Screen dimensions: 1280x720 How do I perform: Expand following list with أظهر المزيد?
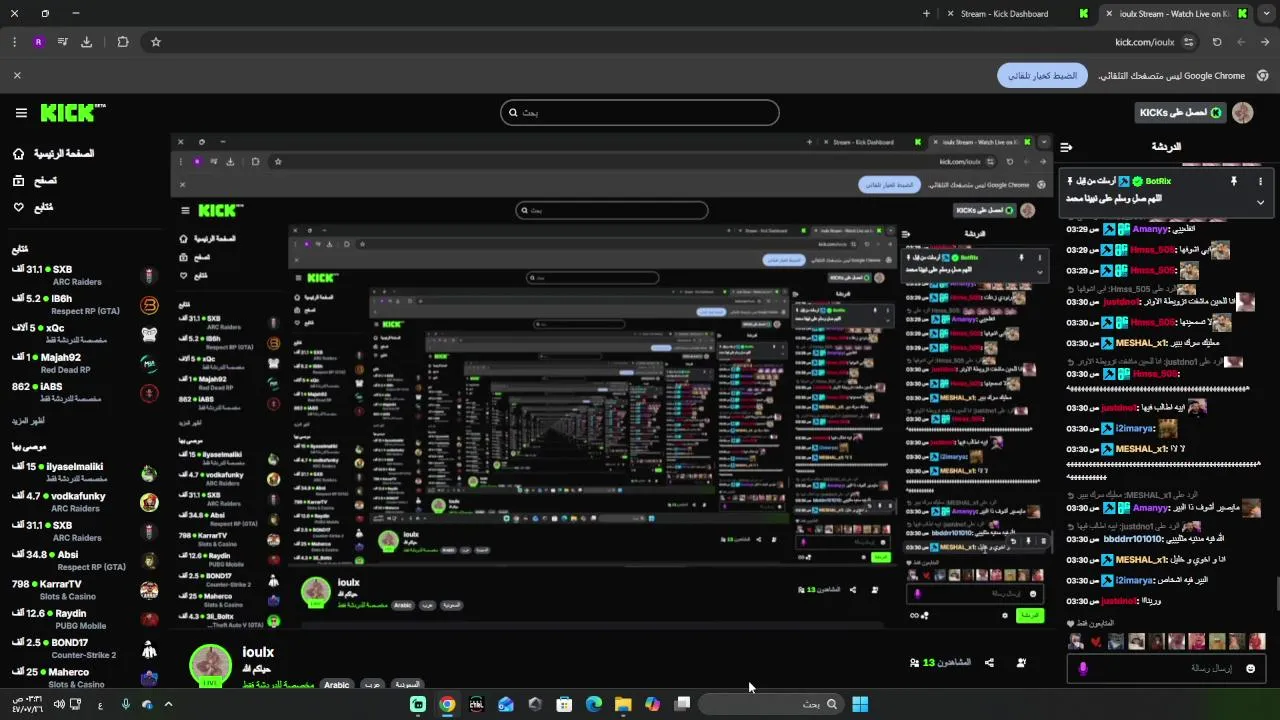click(28, 421)
